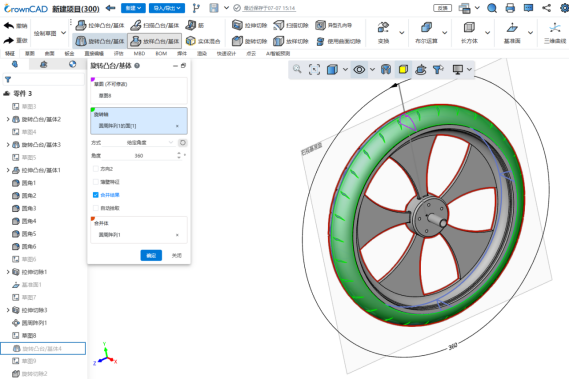
Task: Select the 拉伸凸台/基体 extrude boss tool
Action: click(x=100, y=25)
